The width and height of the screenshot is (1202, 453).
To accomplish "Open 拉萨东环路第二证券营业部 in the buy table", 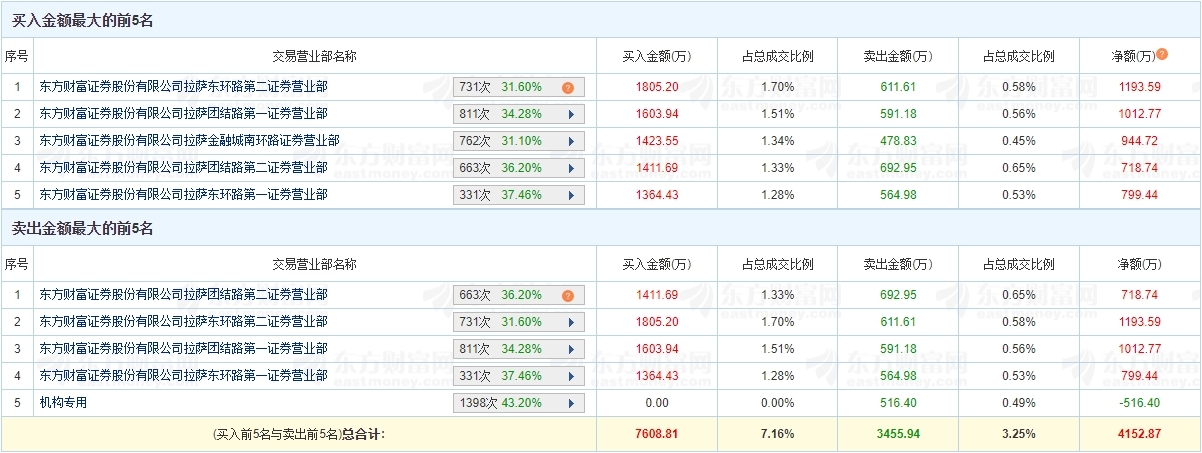I will point(183,87).
